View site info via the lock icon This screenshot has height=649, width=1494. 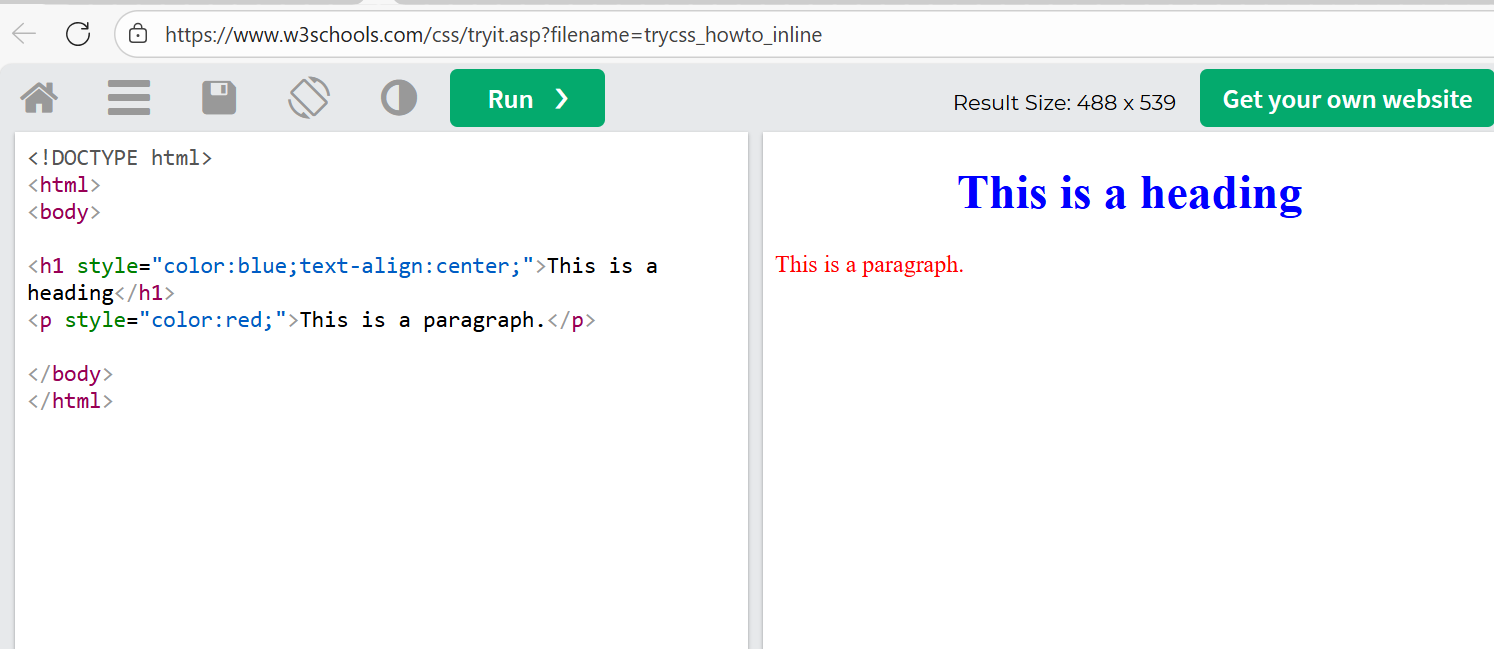(x=139, y=35)
